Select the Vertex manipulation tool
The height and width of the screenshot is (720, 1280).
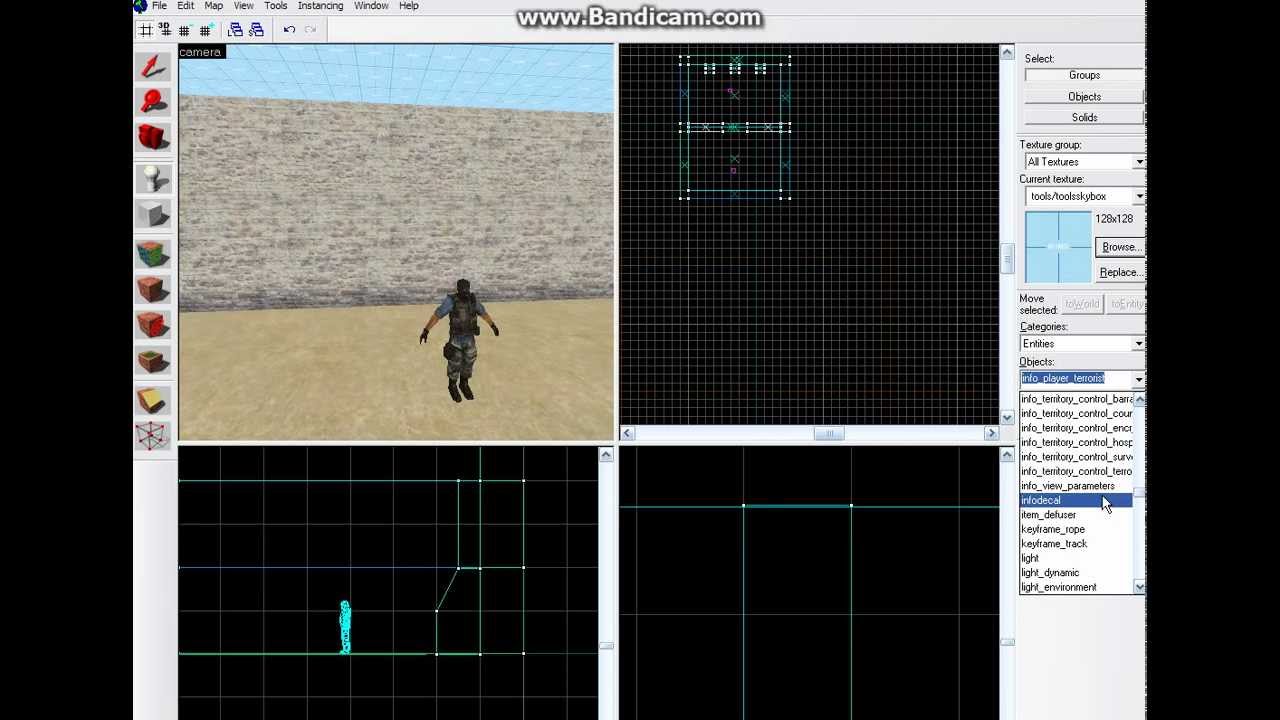[x=153, y=435]
